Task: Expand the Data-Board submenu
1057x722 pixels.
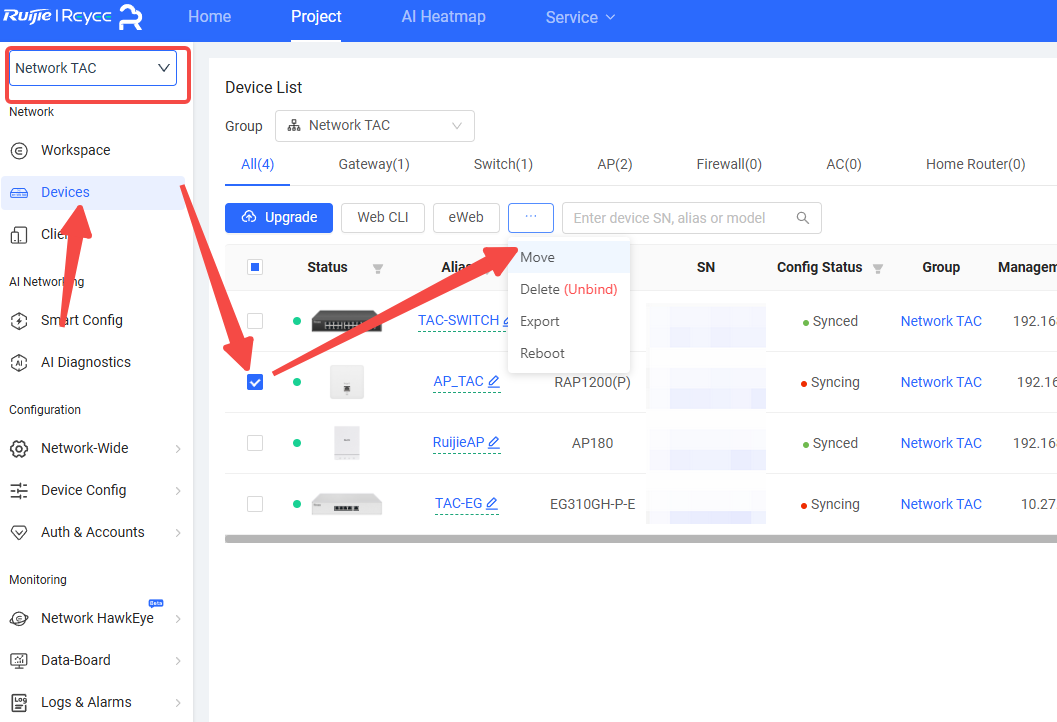Action: [x=178, y=661]
